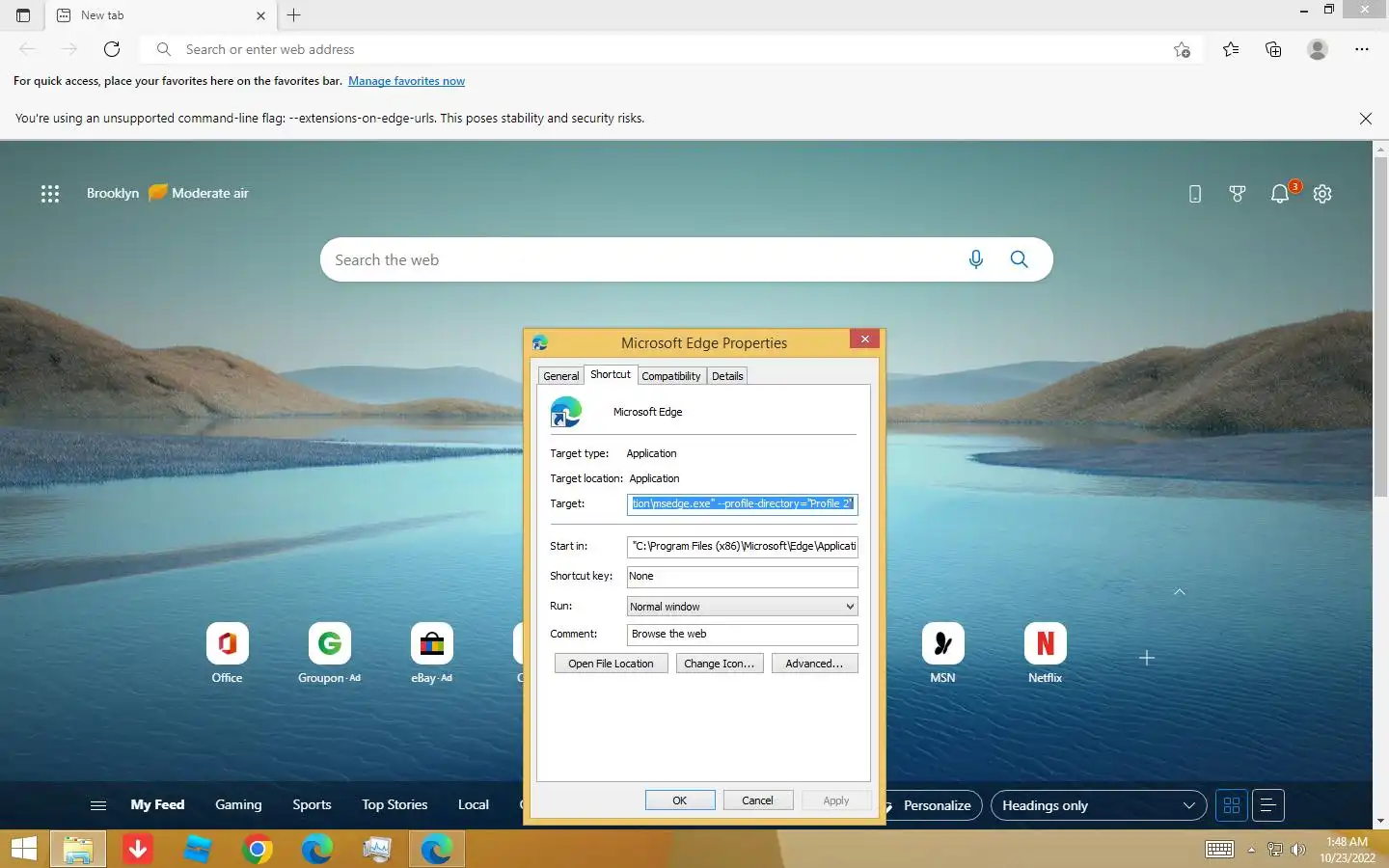Image resolution: width=1389 pixels, height=868 pixels.
Task: Click the Advanced button
Action: (x=814, y=664)
